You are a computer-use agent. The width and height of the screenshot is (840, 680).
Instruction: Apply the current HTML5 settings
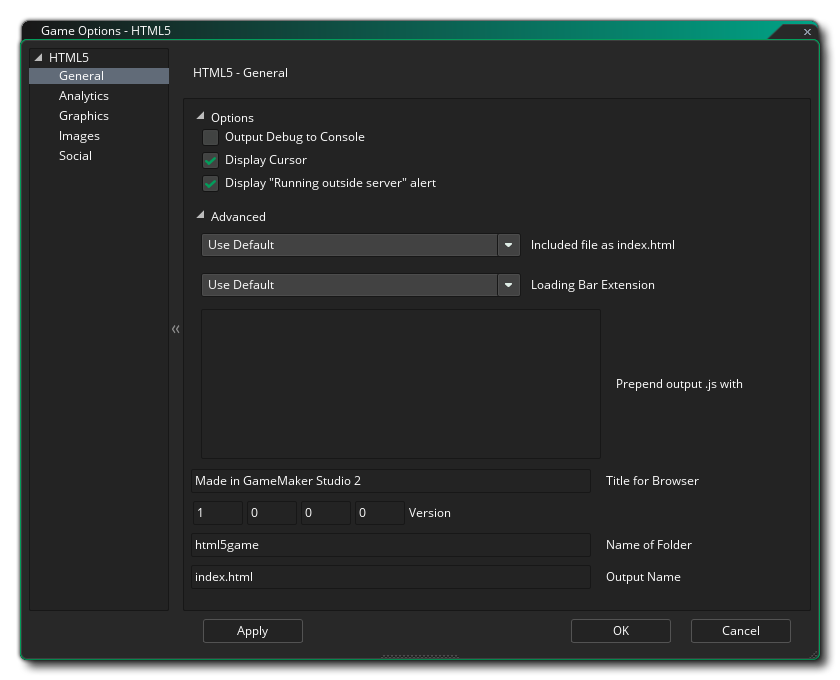point(252,630)
